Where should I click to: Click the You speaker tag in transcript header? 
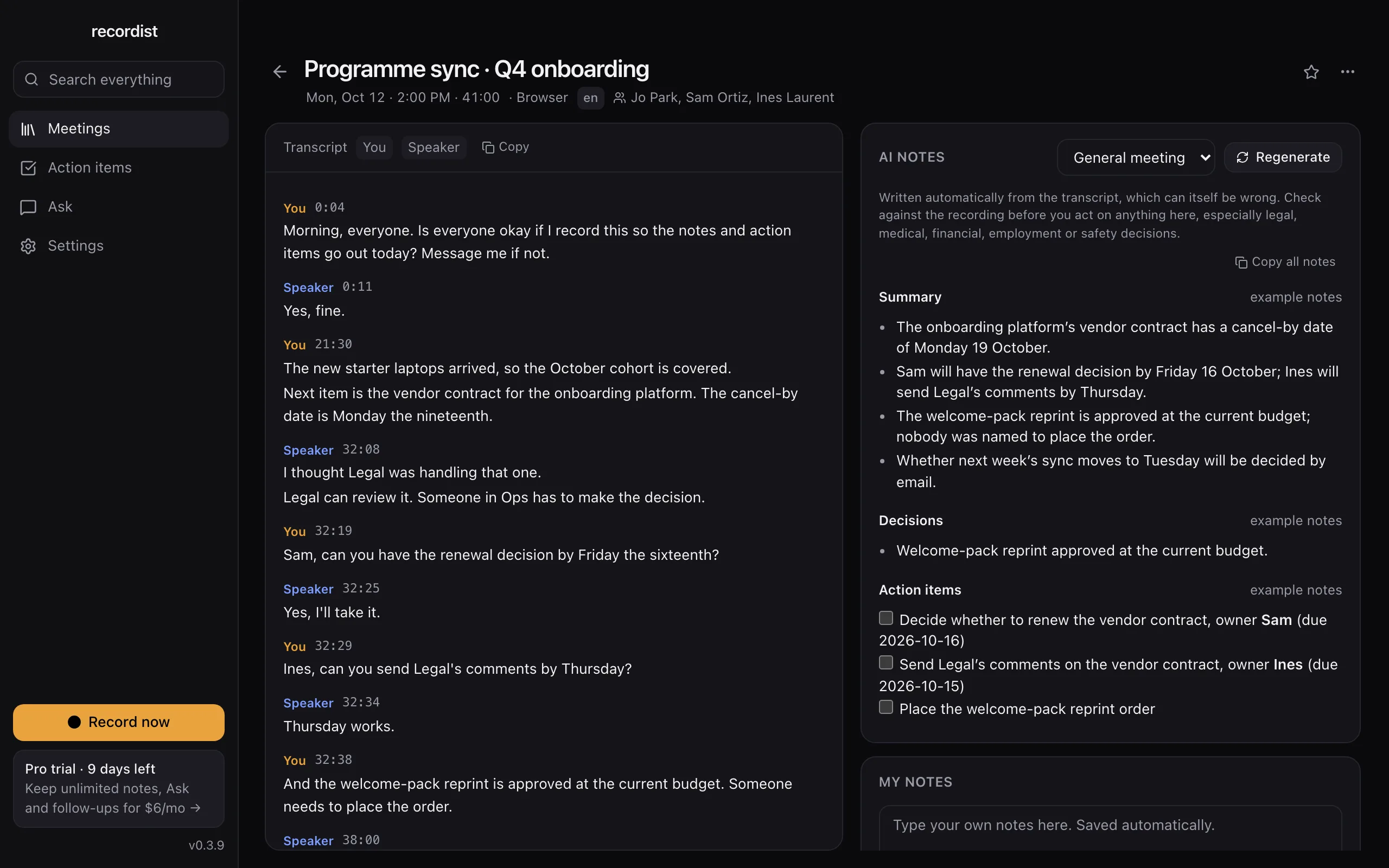374,148
